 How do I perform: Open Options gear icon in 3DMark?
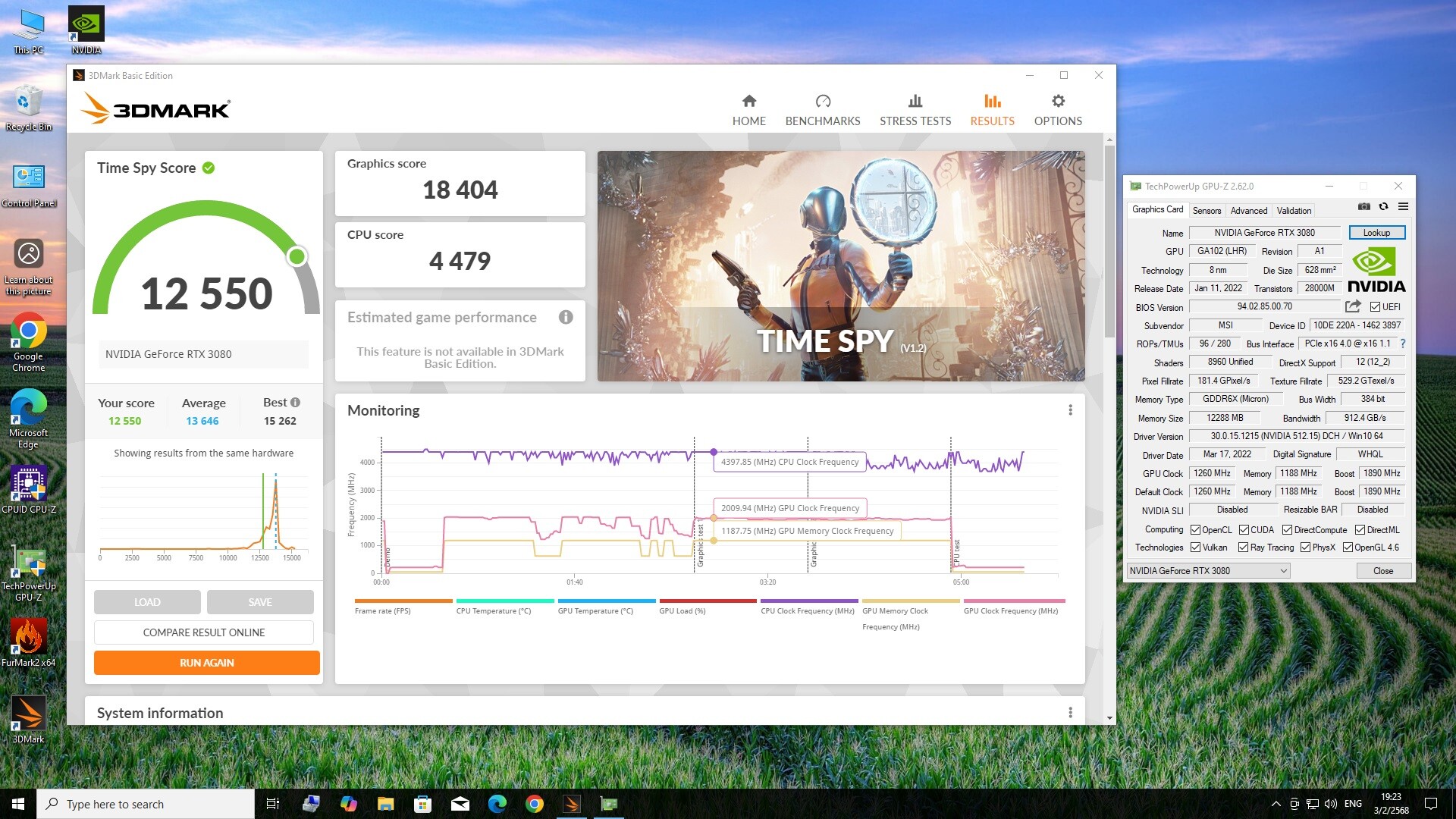(x=1058, y=102)
